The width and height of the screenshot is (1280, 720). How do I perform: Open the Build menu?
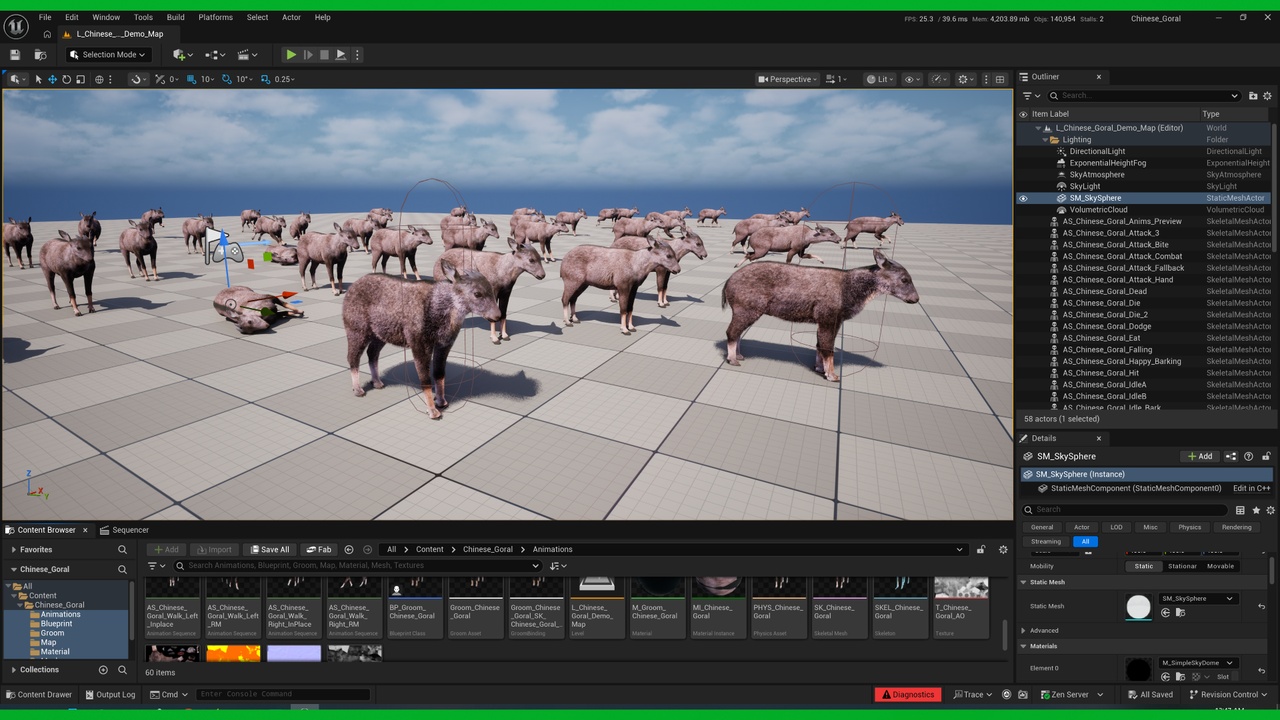[x=176, y=17]
